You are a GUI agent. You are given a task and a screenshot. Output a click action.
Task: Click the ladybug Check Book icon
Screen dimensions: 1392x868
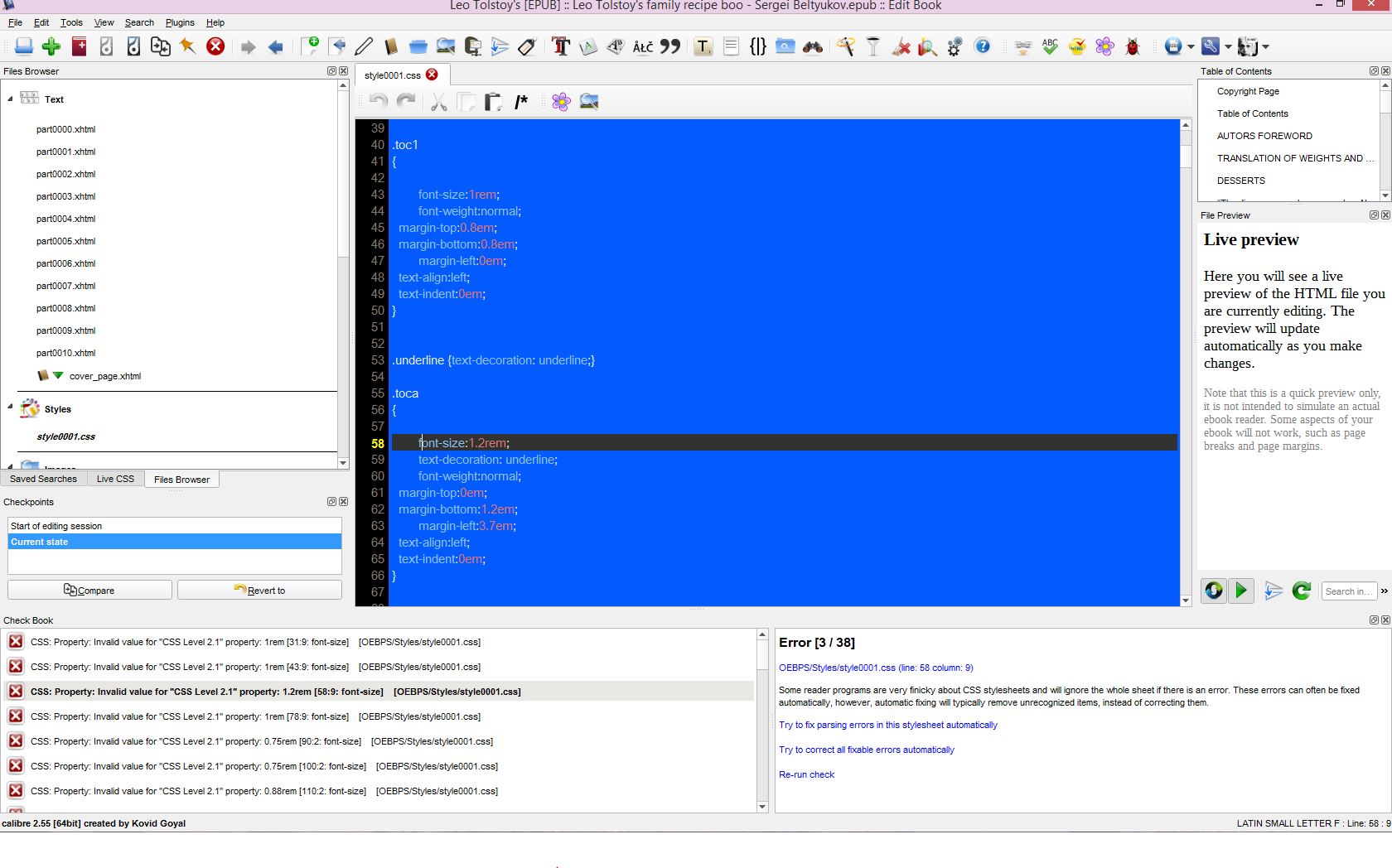coord(1132,47)
